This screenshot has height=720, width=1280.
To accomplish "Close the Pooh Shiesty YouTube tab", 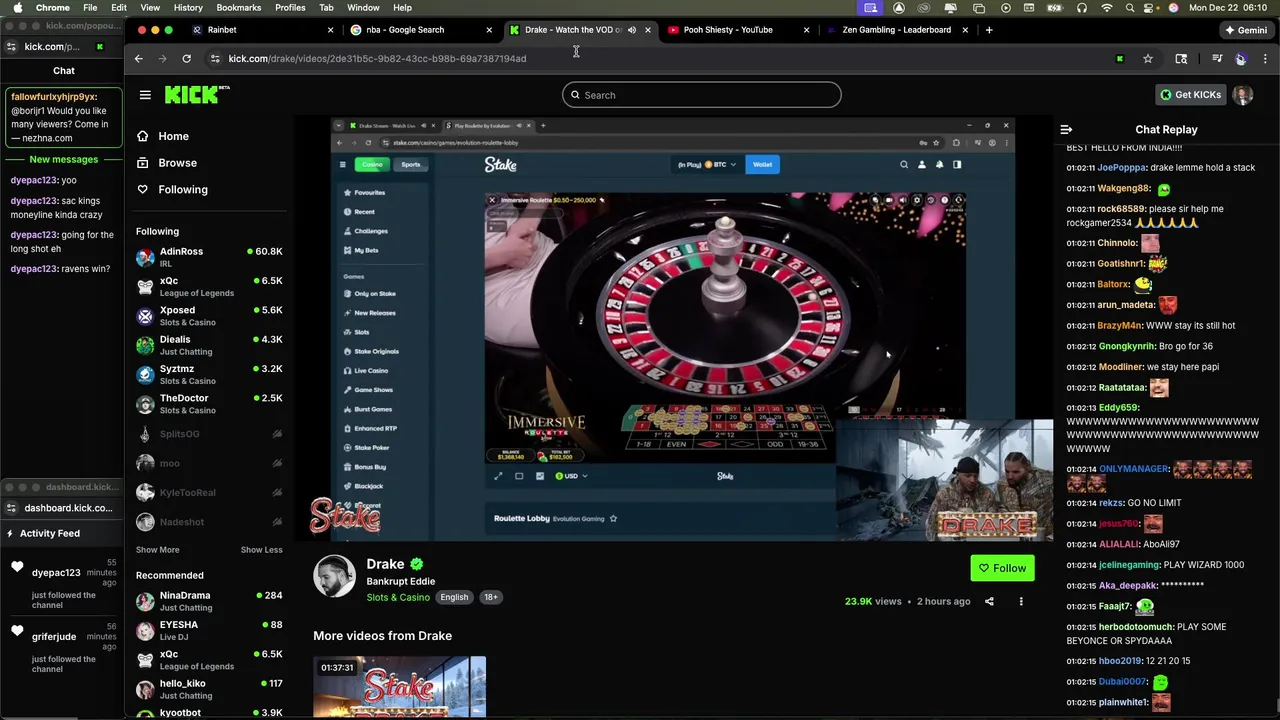I will 806,30.
